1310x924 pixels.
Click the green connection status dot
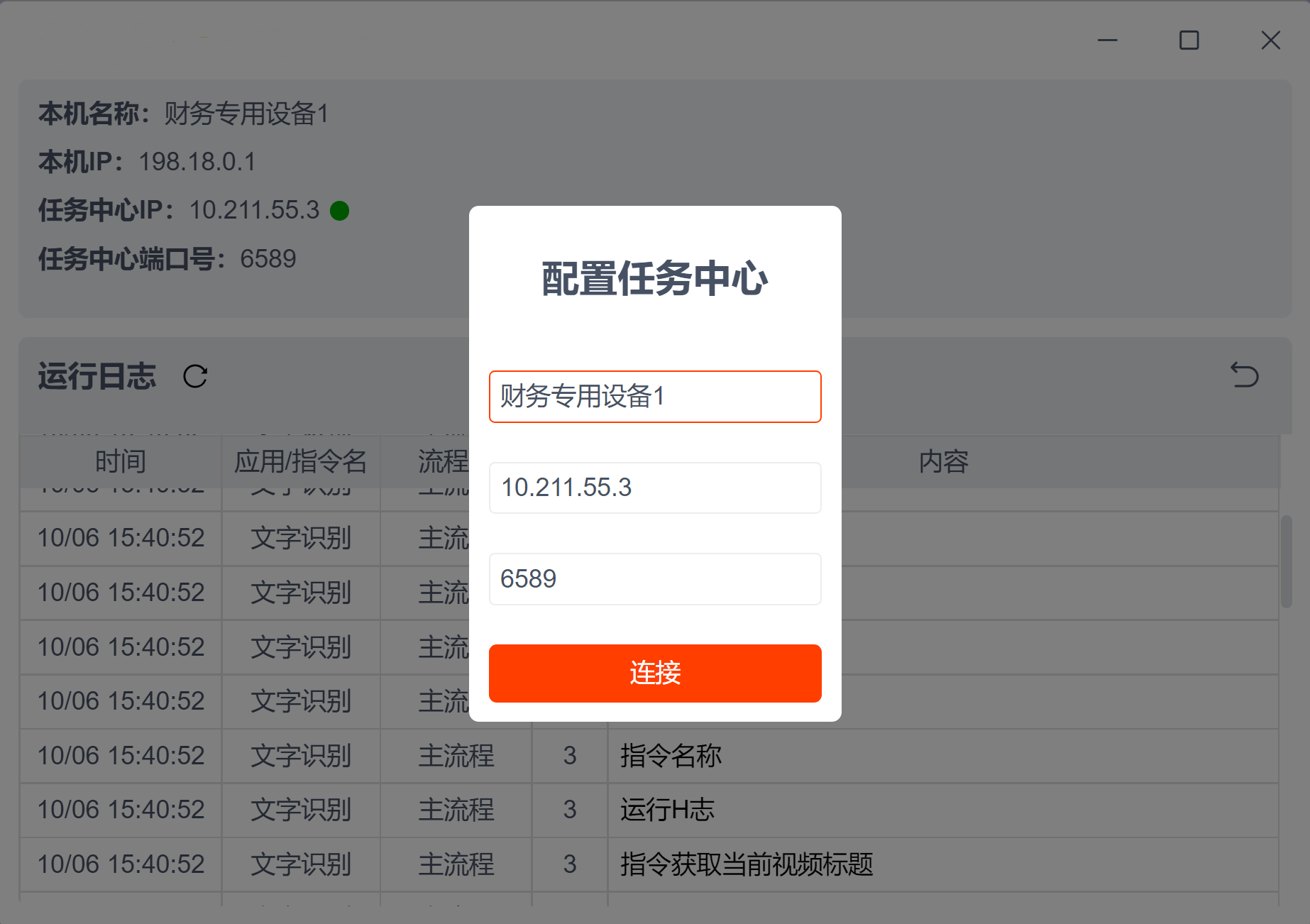point(339,211)
